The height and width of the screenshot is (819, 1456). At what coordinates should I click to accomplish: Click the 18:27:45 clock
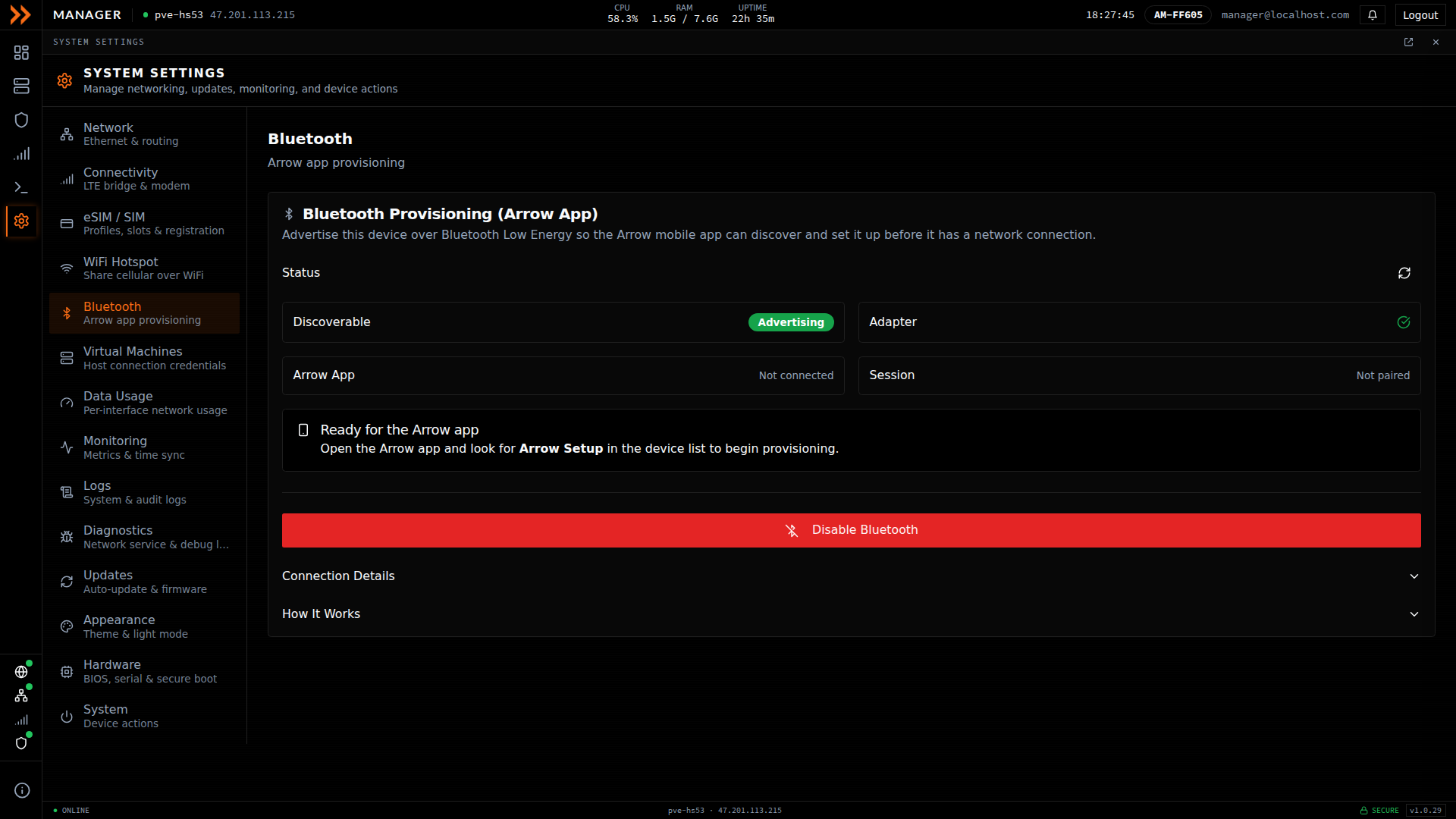click(x=1109, y=15)
